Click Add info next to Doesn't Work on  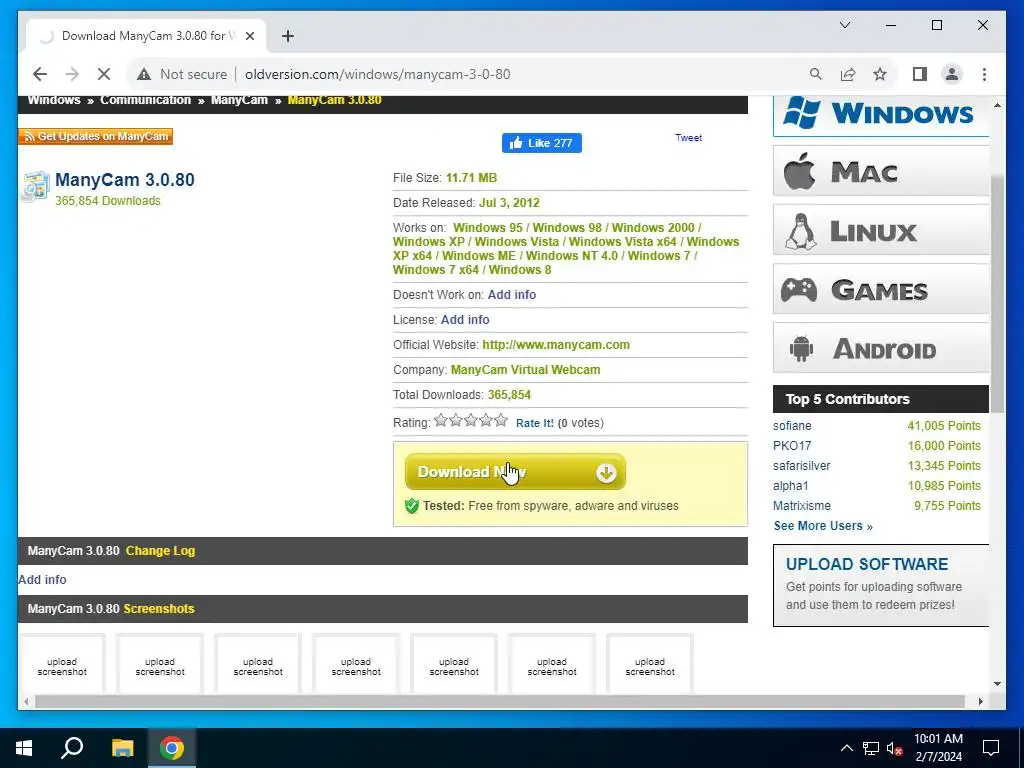[511, 295]
